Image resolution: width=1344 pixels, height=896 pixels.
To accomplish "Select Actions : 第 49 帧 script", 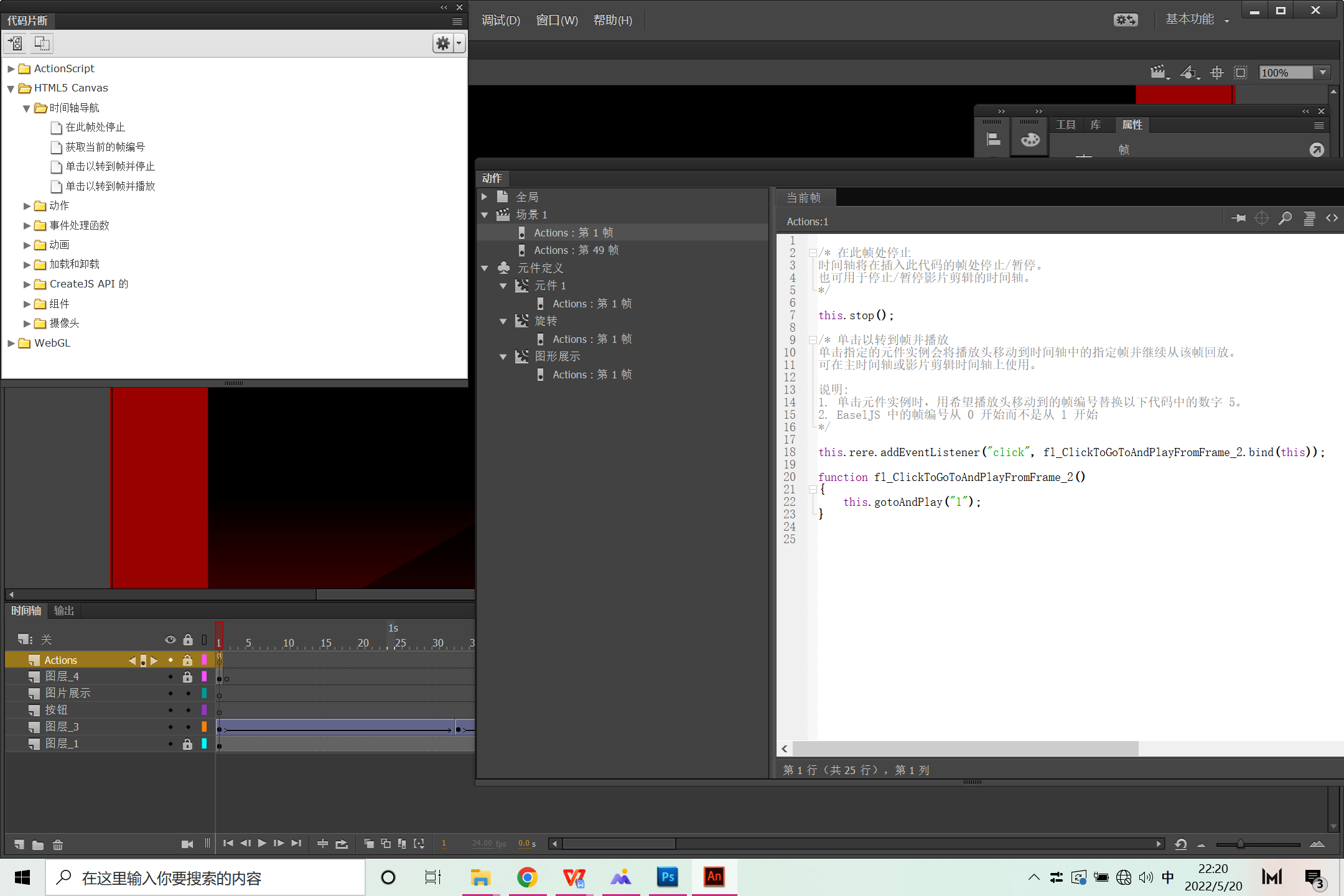I will point(576,250).
